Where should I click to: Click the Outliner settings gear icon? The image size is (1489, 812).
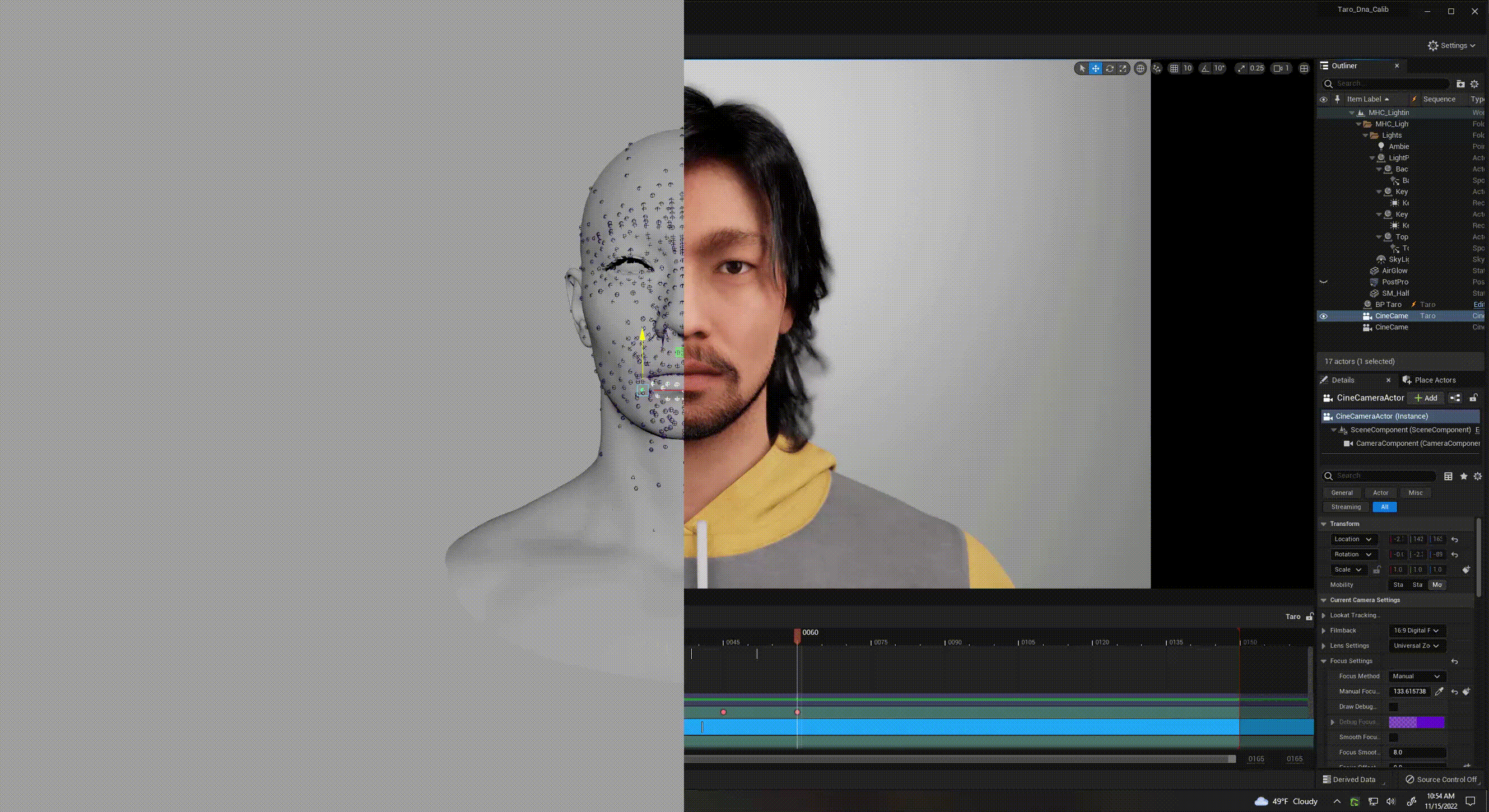tap(1474, 84)
